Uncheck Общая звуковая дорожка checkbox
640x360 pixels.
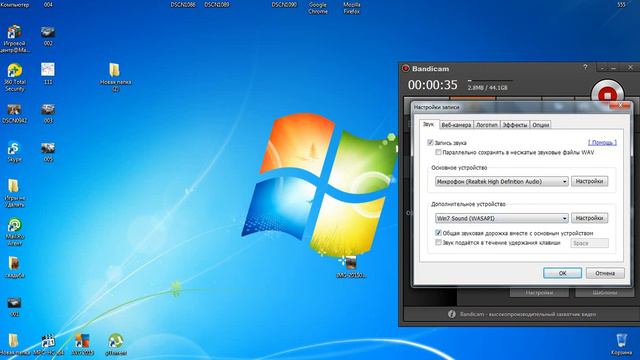pyautogui.click(x=438, y=233)
